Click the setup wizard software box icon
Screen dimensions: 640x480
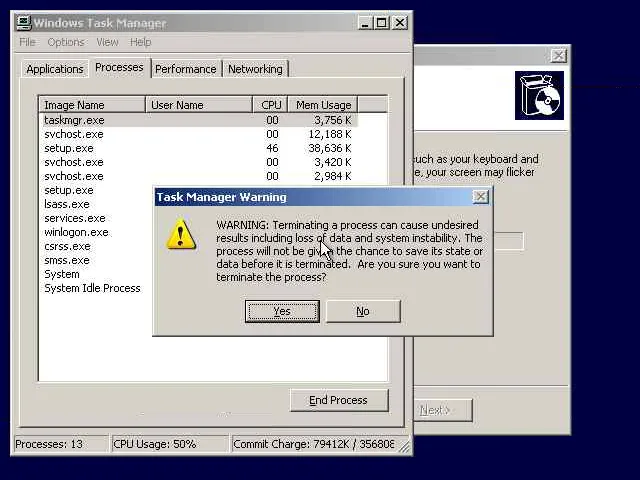(539, 96)
